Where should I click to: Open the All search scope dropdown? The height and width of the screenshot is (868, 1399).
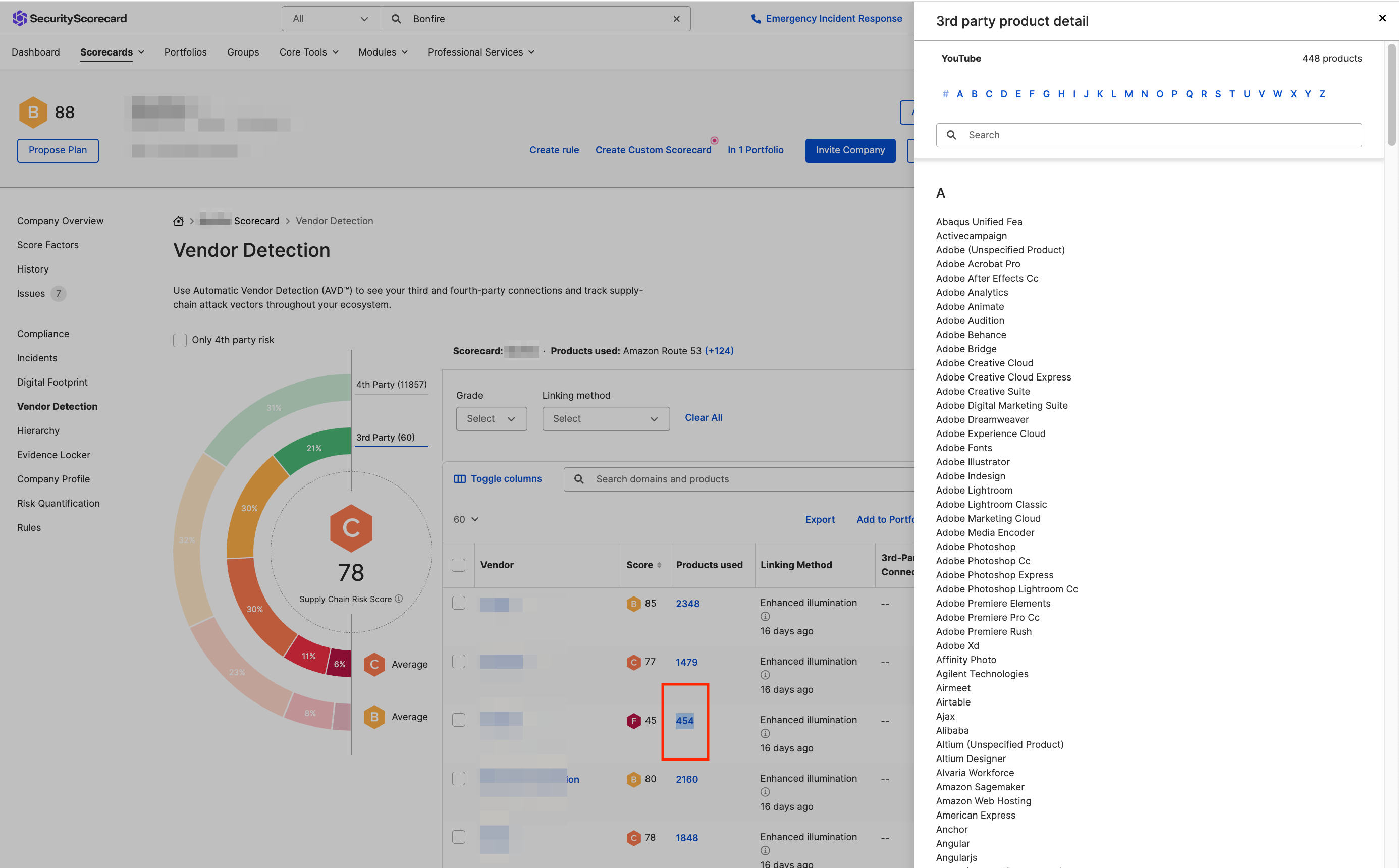pyautogui.click(x=331, y=19)
